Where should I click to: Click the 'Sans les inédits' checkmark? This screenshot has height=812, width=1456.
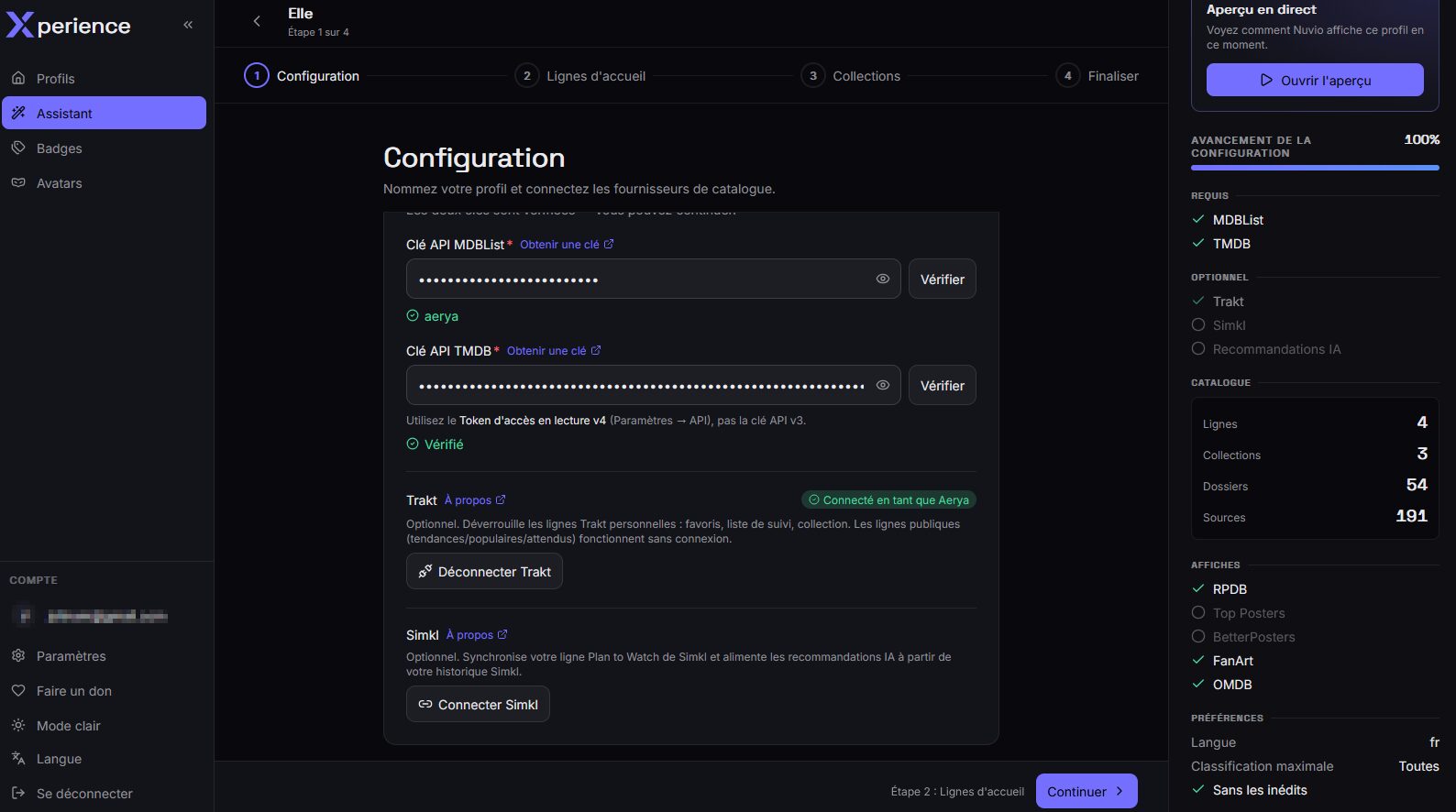pyautogui.click(x=1198, y=789)
